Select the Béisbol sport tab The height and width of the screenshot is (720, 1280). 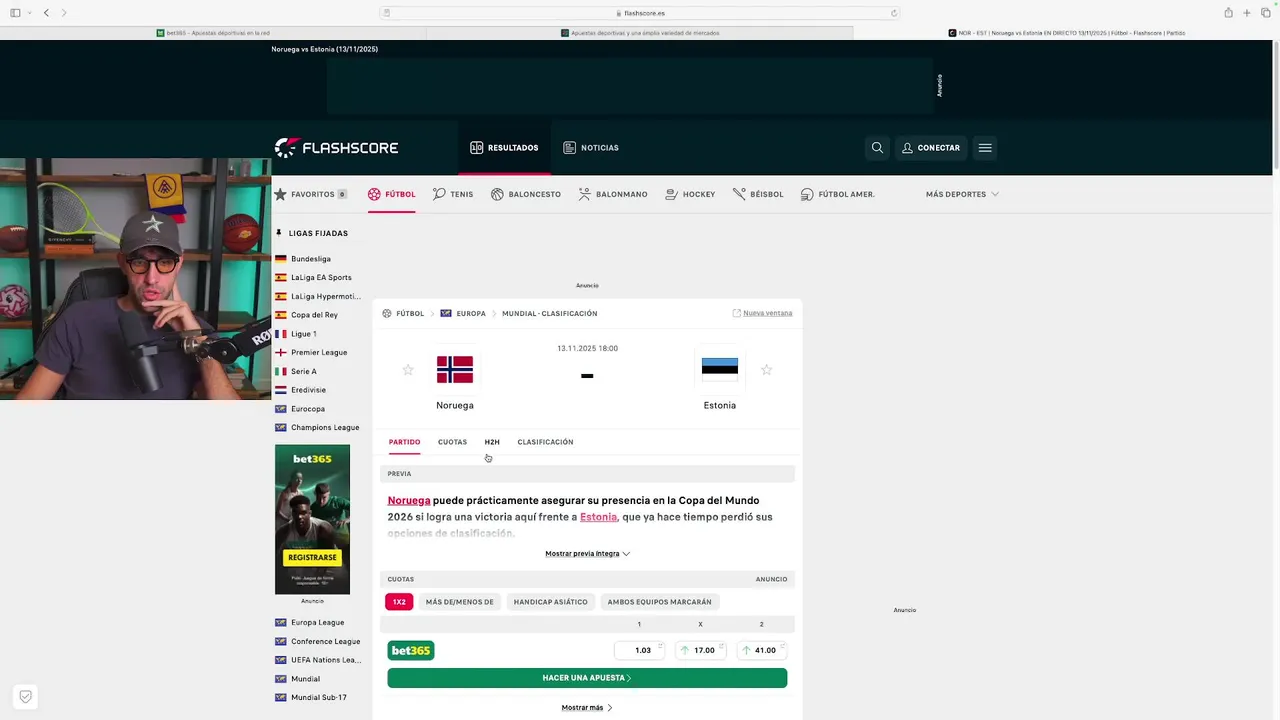click(758, 194)
